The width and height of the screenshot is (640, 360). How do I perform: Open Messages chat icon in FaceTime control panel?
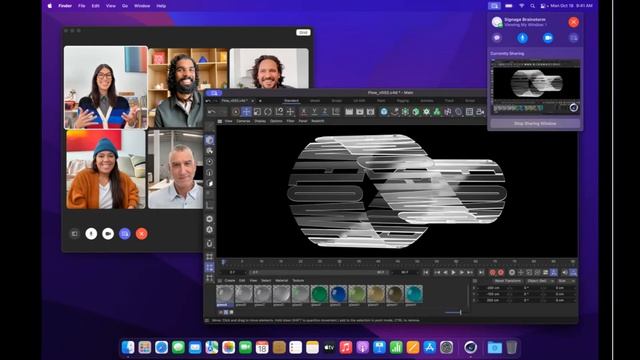(x=497, y=38)
